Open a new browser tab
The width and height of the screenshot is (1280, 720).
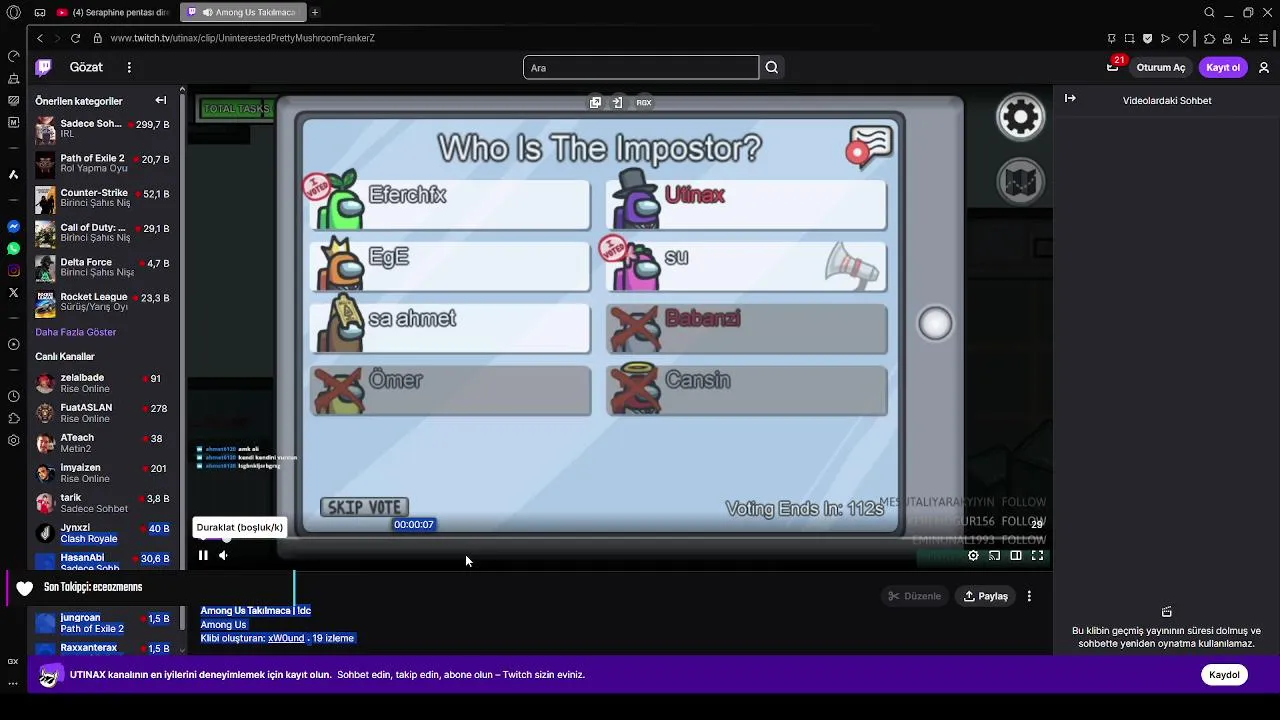(315, 12)
